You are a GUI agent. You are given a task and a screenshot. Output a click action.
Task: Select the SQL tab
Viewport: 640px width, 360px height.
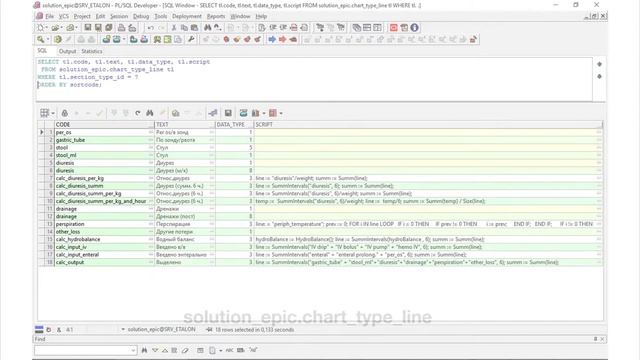(x=42, y=51)
